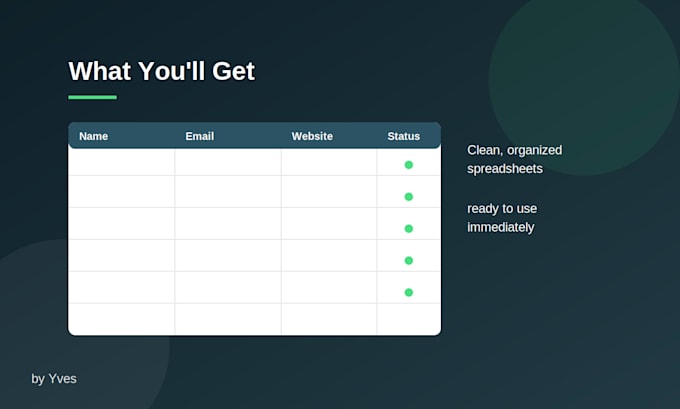Image resolution: width=680 pixels, height=409 pixels.
Task: Click the "What You'll Get" heading
Action: (161, 71)
